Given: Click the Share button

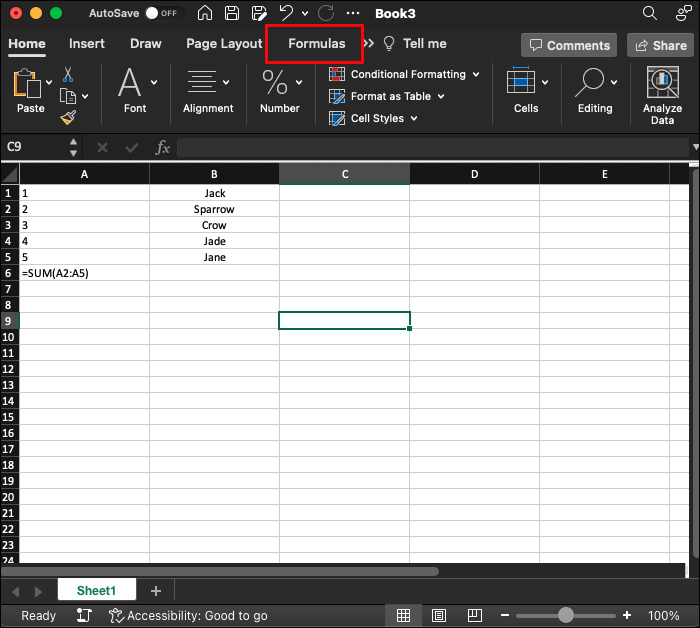Looking at the screenshot, I should click(x=658, y=45).
